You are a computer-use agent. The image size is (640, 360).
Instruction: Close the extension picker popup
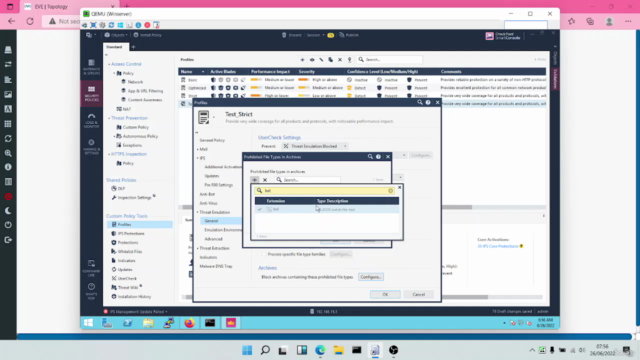(400, 187)
